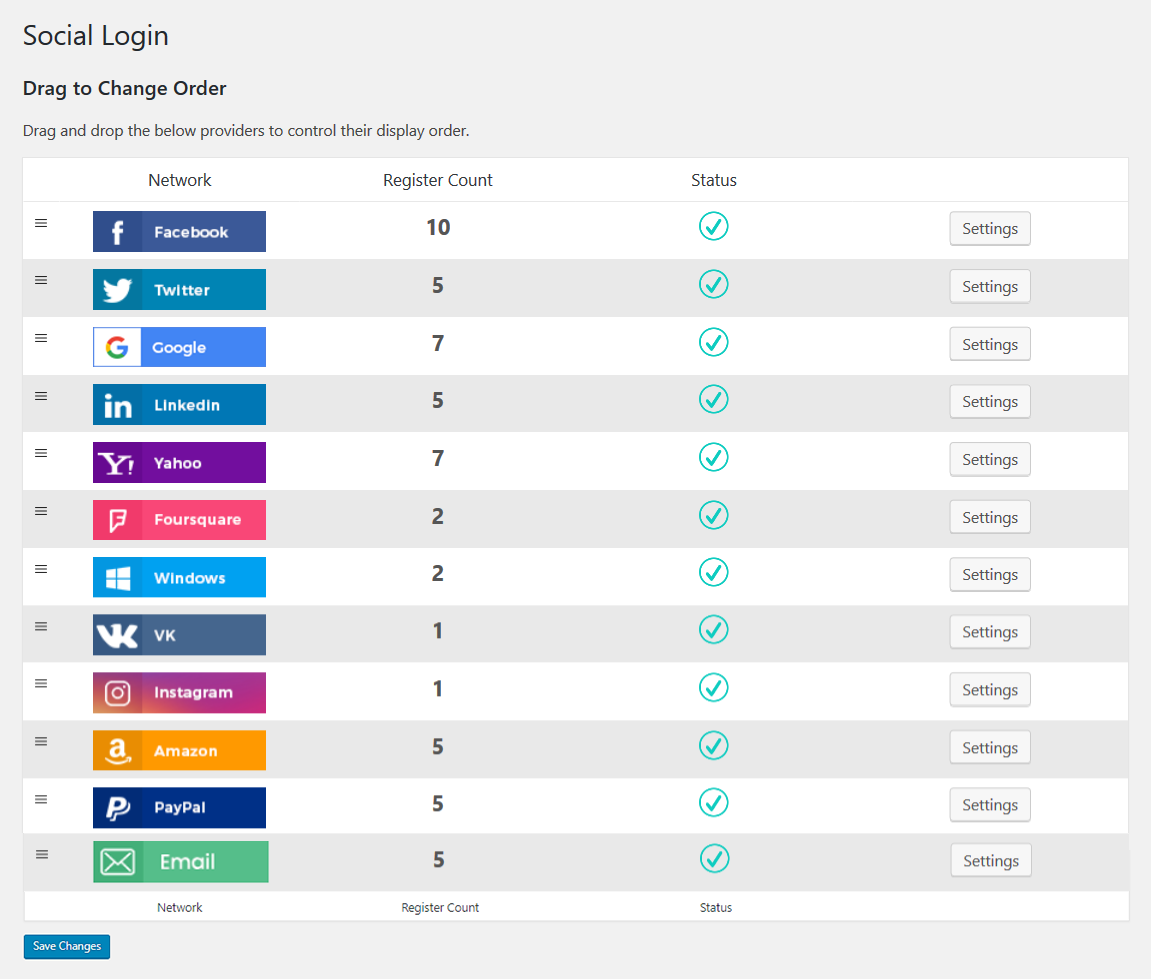Select the Yahoo provider logo

pyautogui.click(x=179, y=463)
